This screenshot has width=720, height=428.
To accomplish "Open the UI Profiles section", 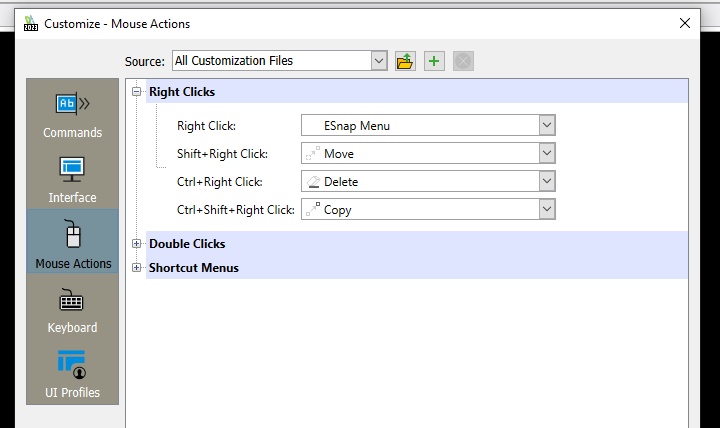I will tap(73, 374).
